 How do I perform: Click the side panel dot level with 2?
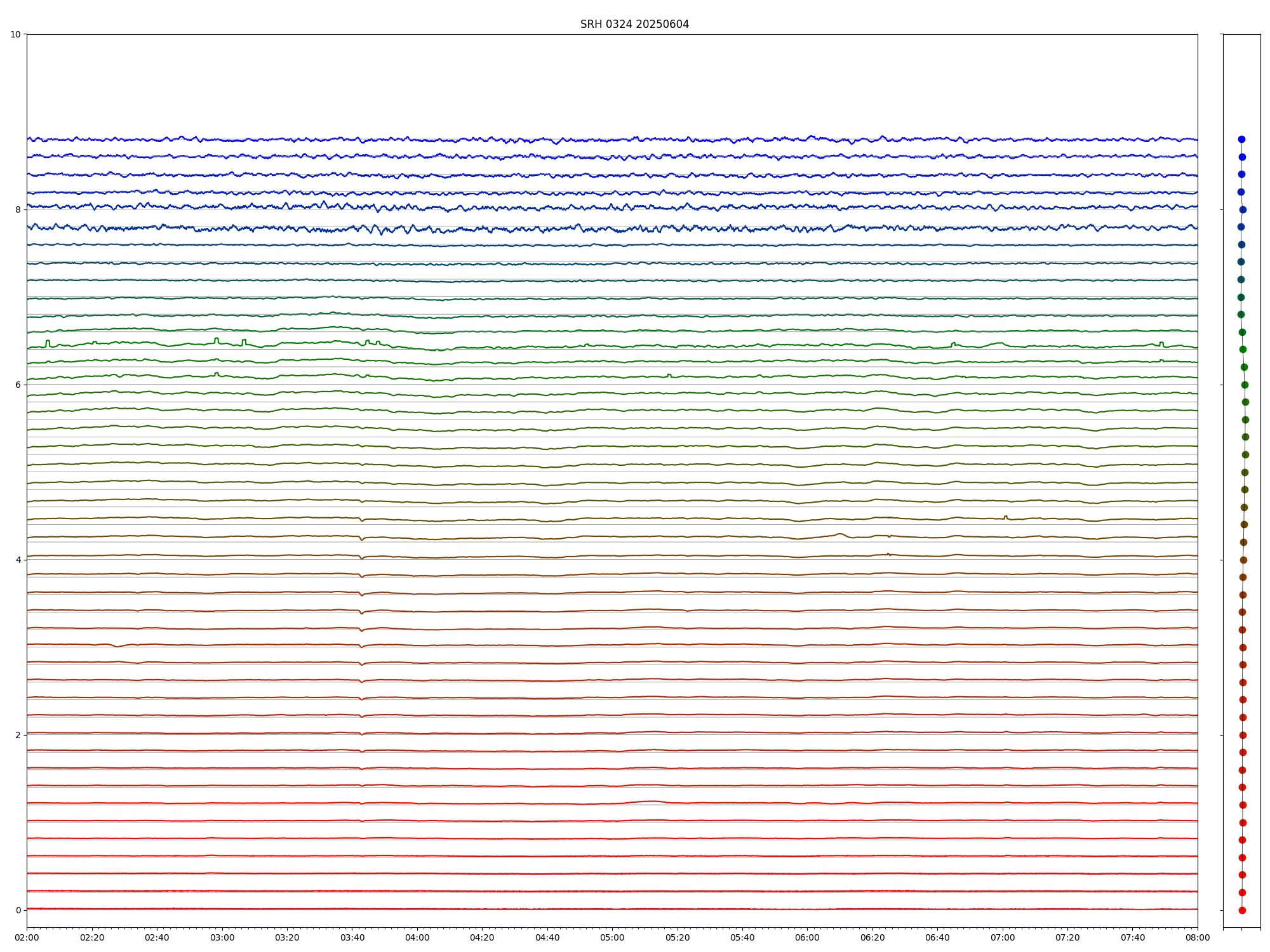pos(1243,735)
